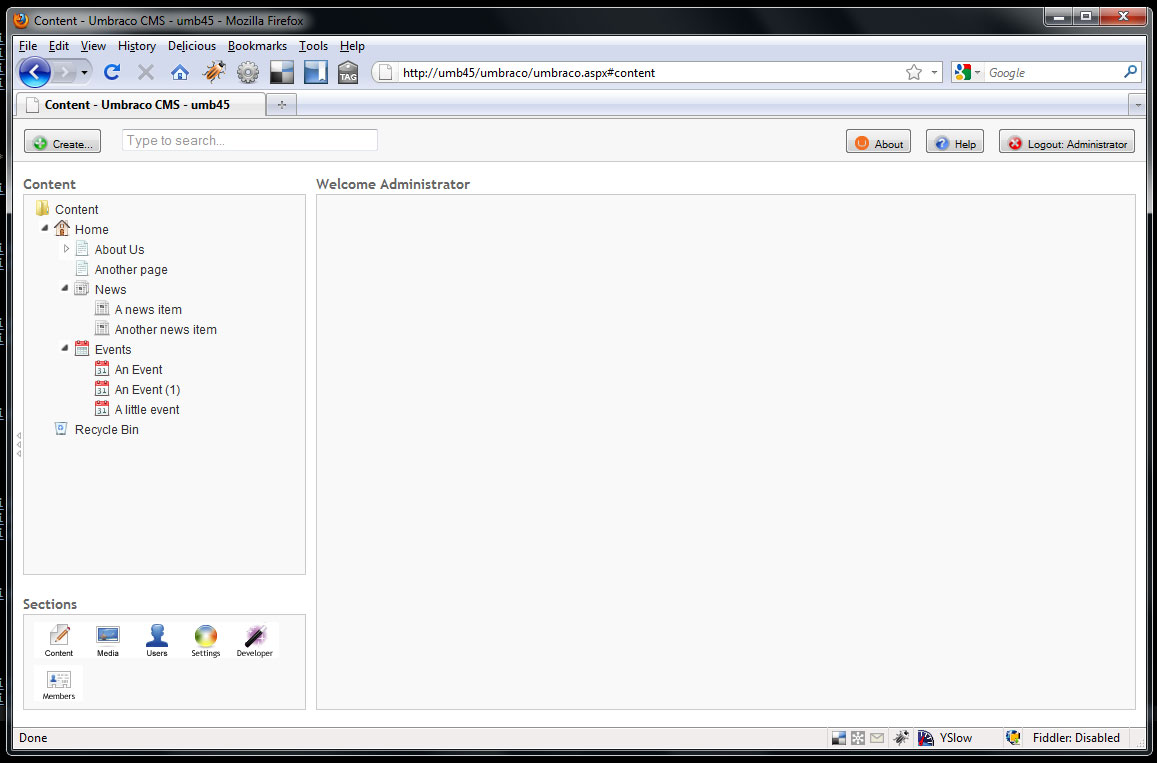1157x763 pixels.
Task: Open the Delicious menu
Action: 192,46
